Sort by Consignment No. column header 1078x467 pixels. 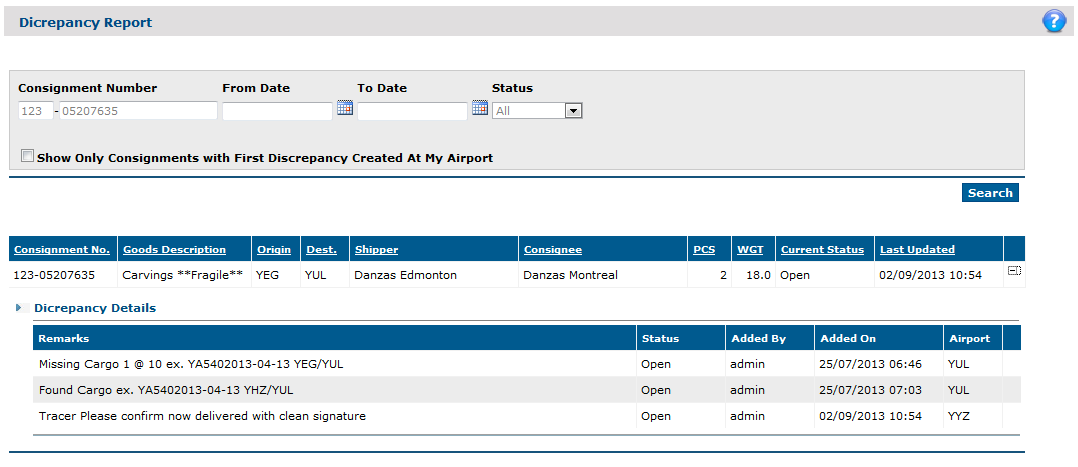point(62,250)
